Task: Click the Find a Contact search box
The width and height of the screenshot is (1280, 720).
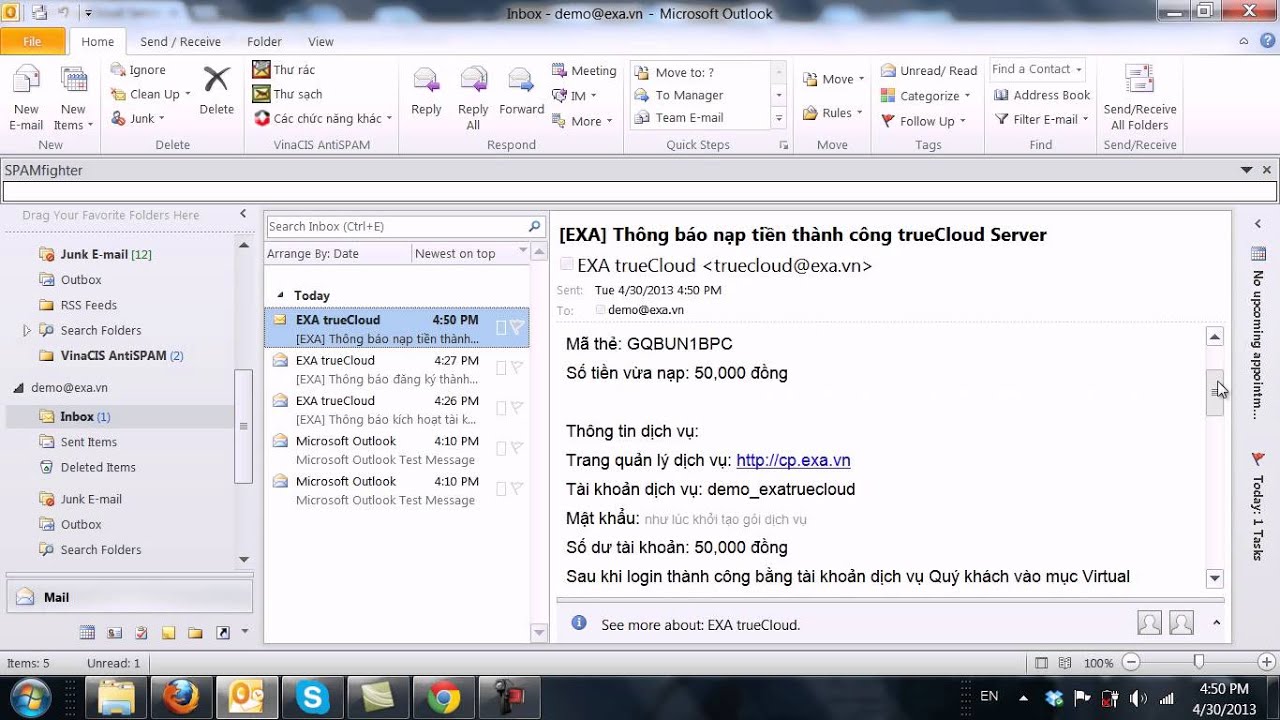Action: tap(1037, 69)
